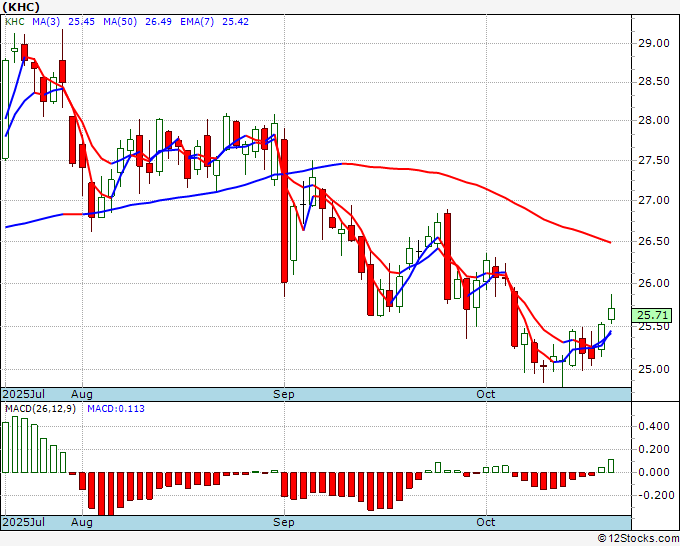Click the 26.00 price axis label
The height and width of the screenshot is (546, 680).
tap(654, 283)
